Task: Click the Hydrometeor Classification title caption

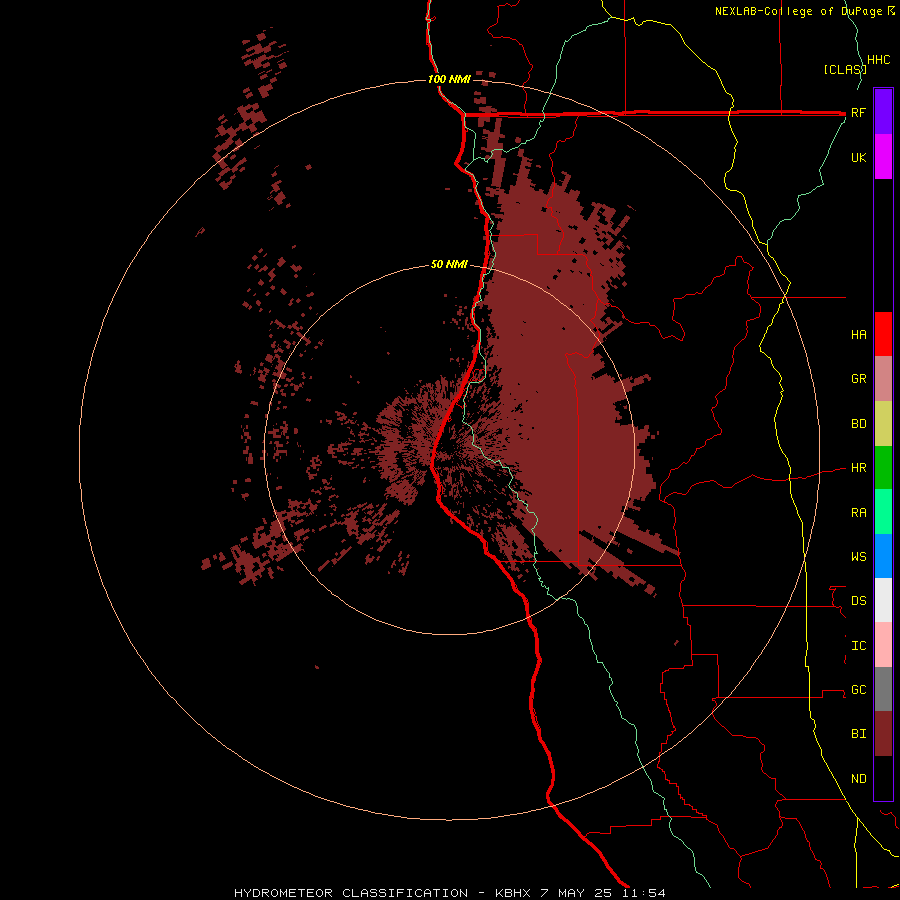Action: coord(351,893)
